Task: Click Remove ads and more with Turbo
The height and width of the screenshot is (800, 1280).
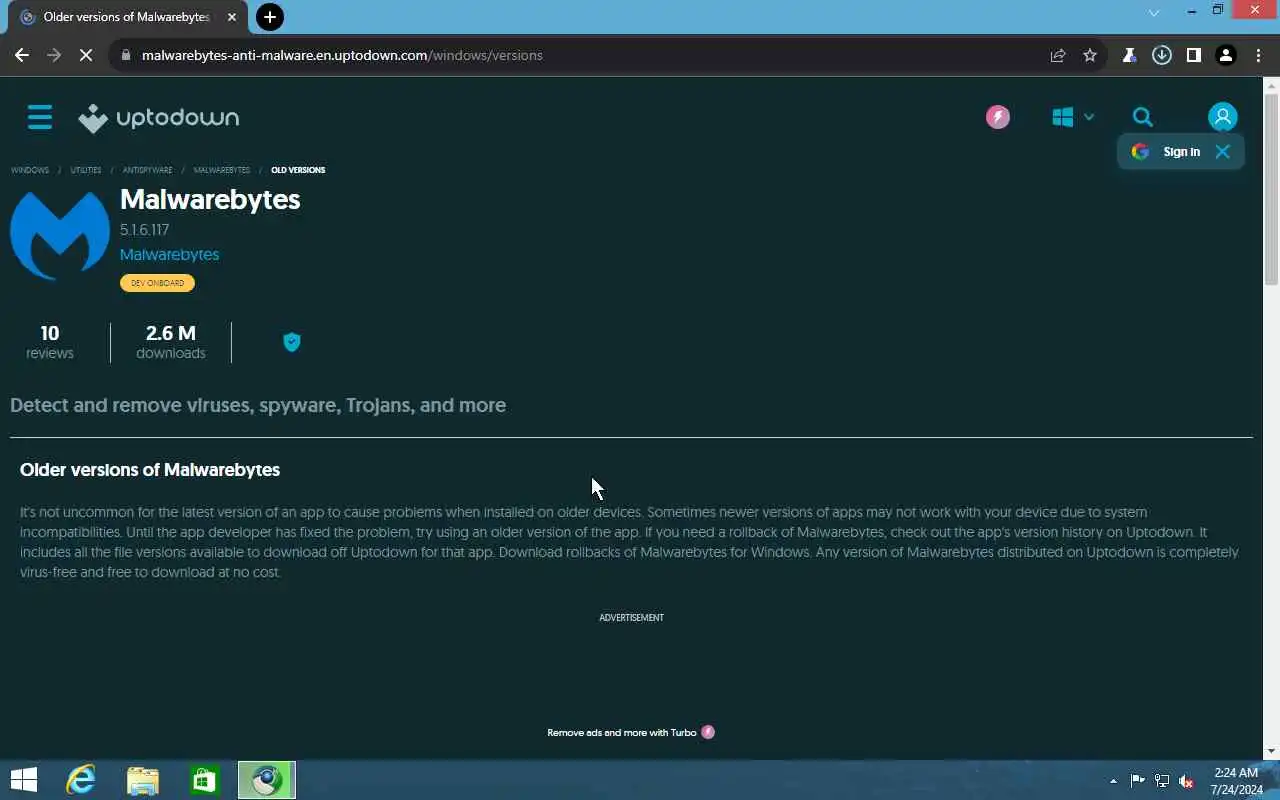Action: [x=622, y=732]
